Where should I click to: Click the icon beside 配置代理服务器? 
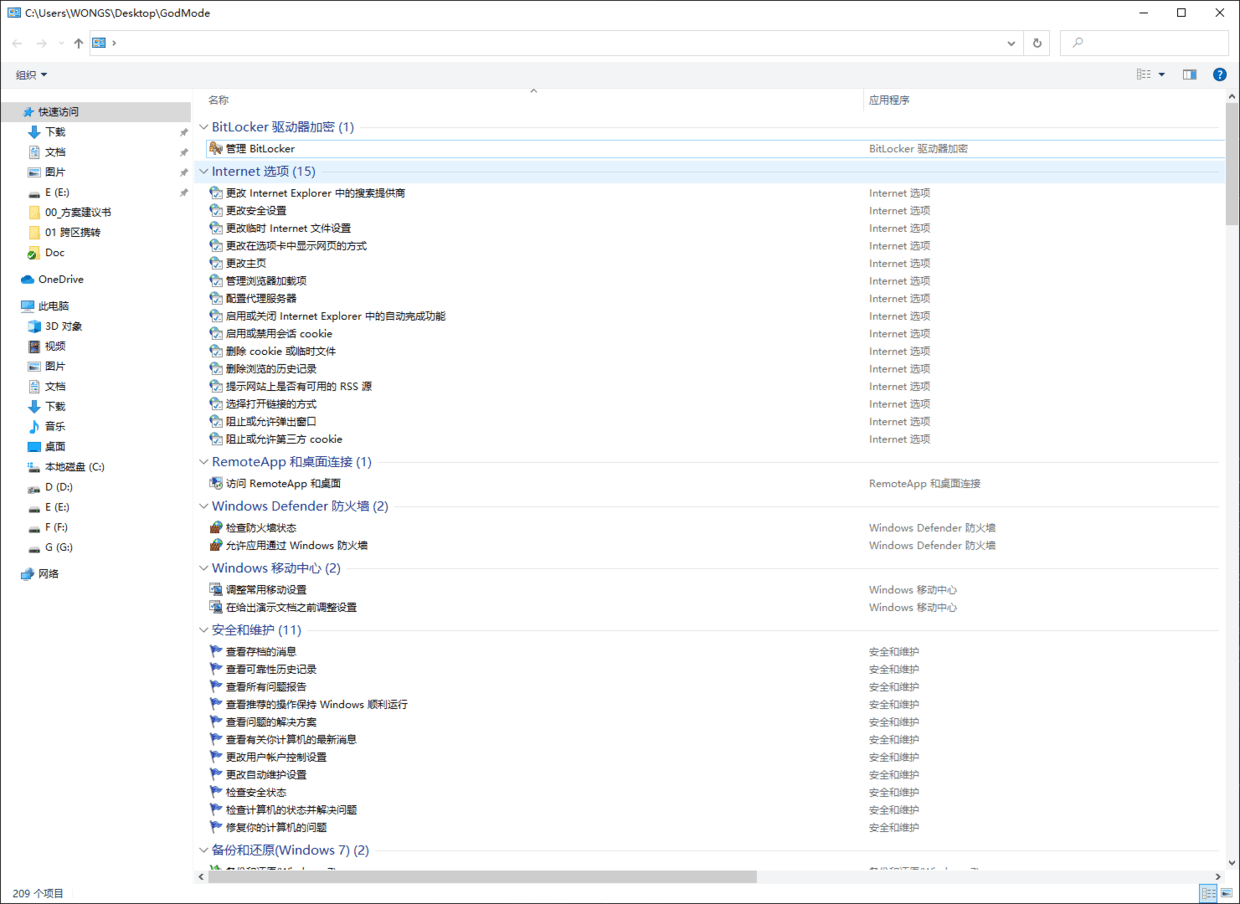[215, 298]
